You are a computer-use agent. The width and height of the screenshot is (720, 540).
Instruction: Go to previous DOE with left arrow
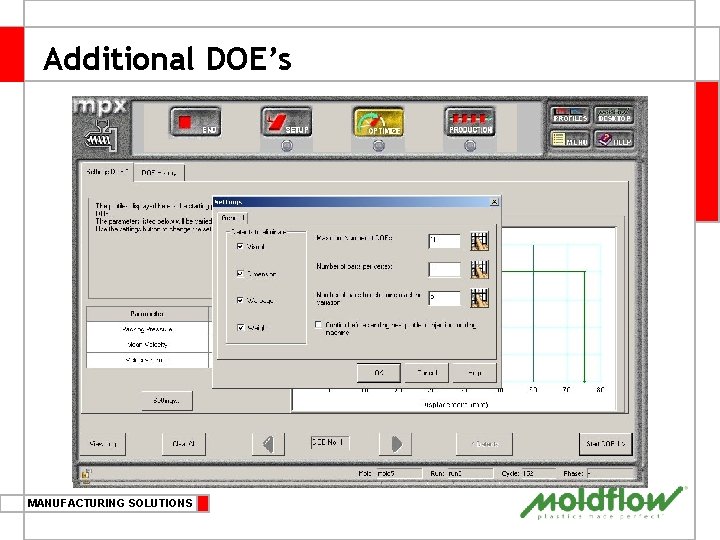269,444
